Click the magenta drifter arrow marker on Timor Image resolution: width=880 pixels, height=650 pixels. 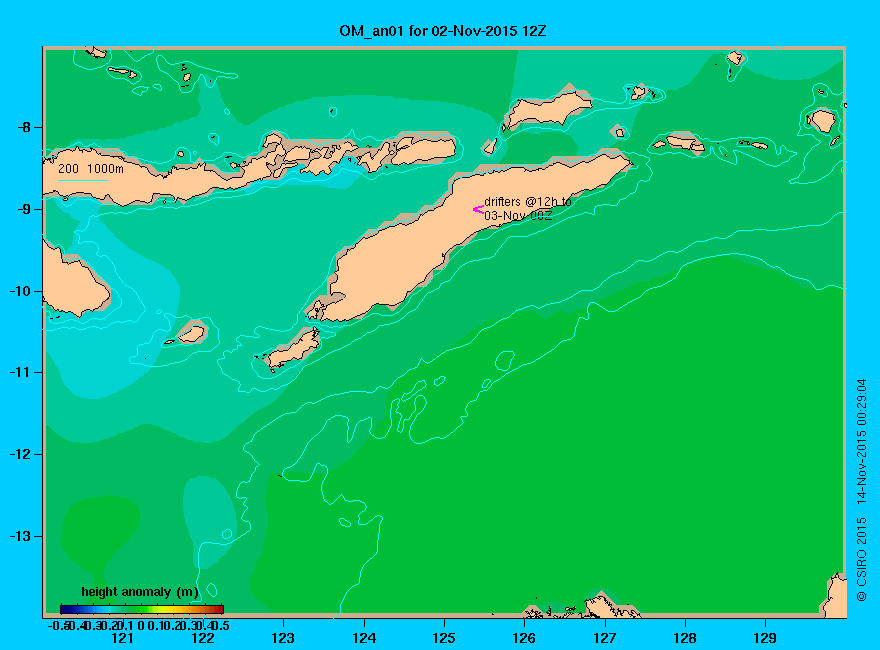pos(478,210)
